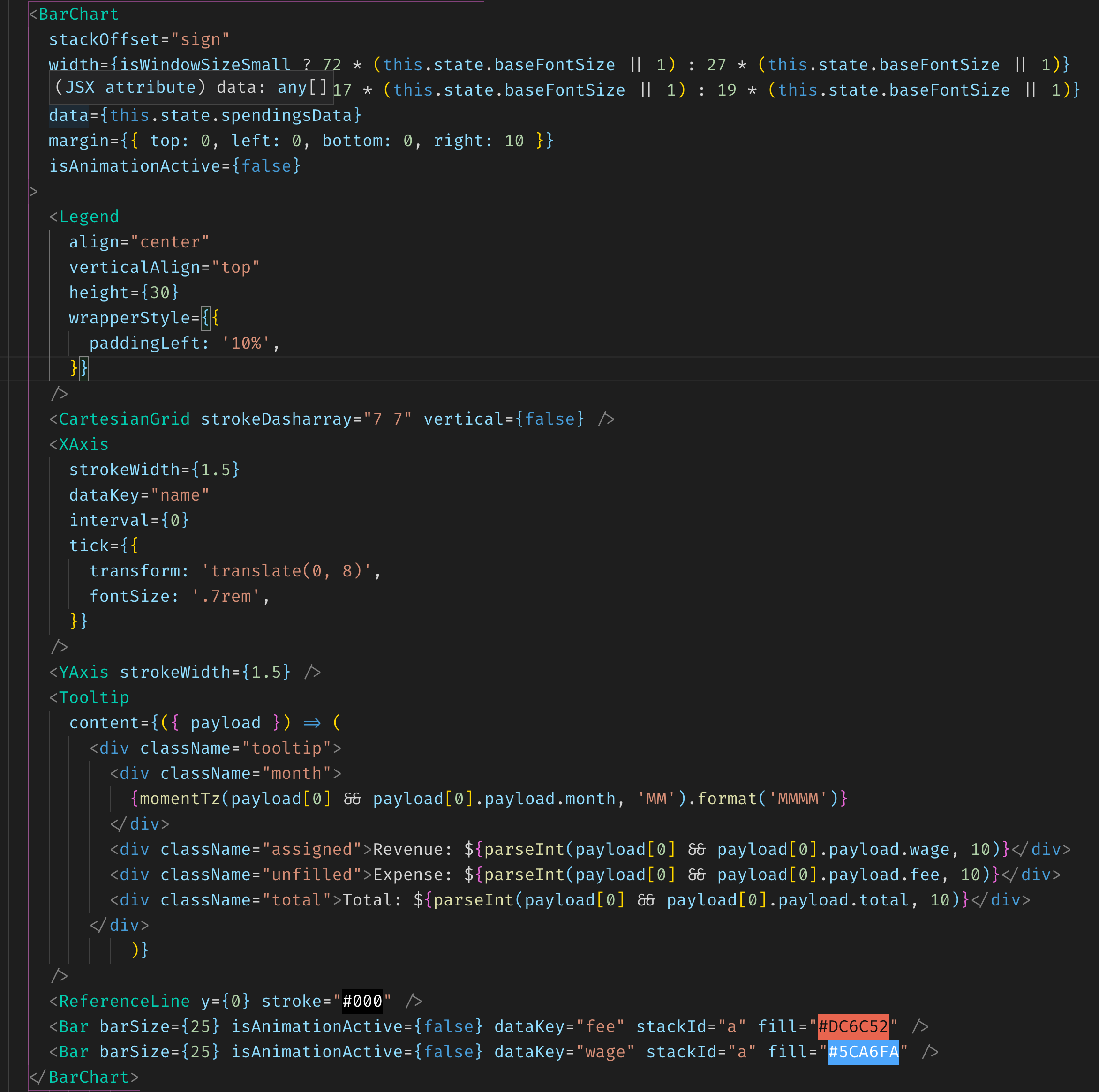This screenshot has width=1099, height=1092.
Task: Click the closing BarChart tag
Action: (83, 1077)
